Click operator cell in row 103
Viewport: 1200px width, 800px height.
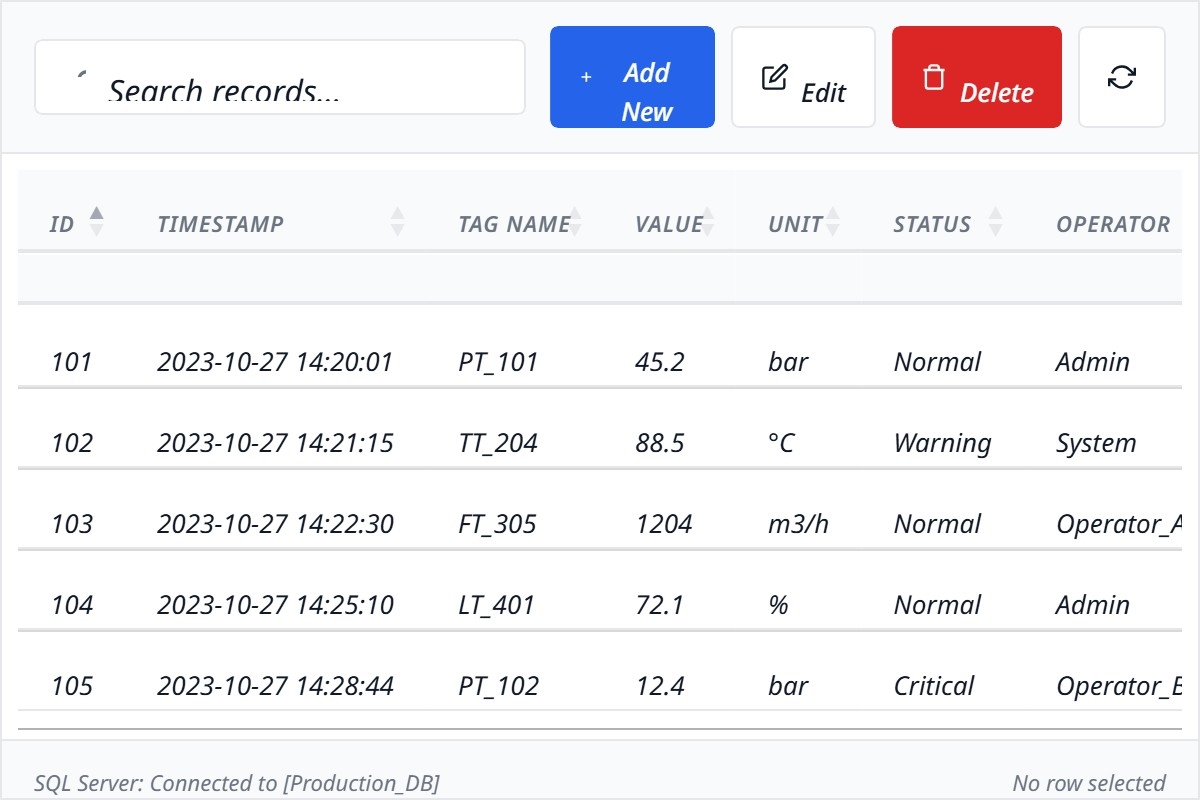coord(1119,525)
